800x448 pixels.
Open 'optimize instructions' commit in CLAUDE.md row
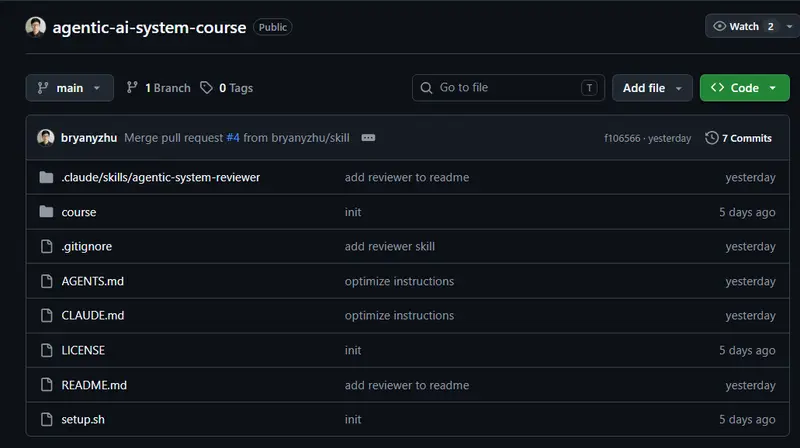click(399, 315)
